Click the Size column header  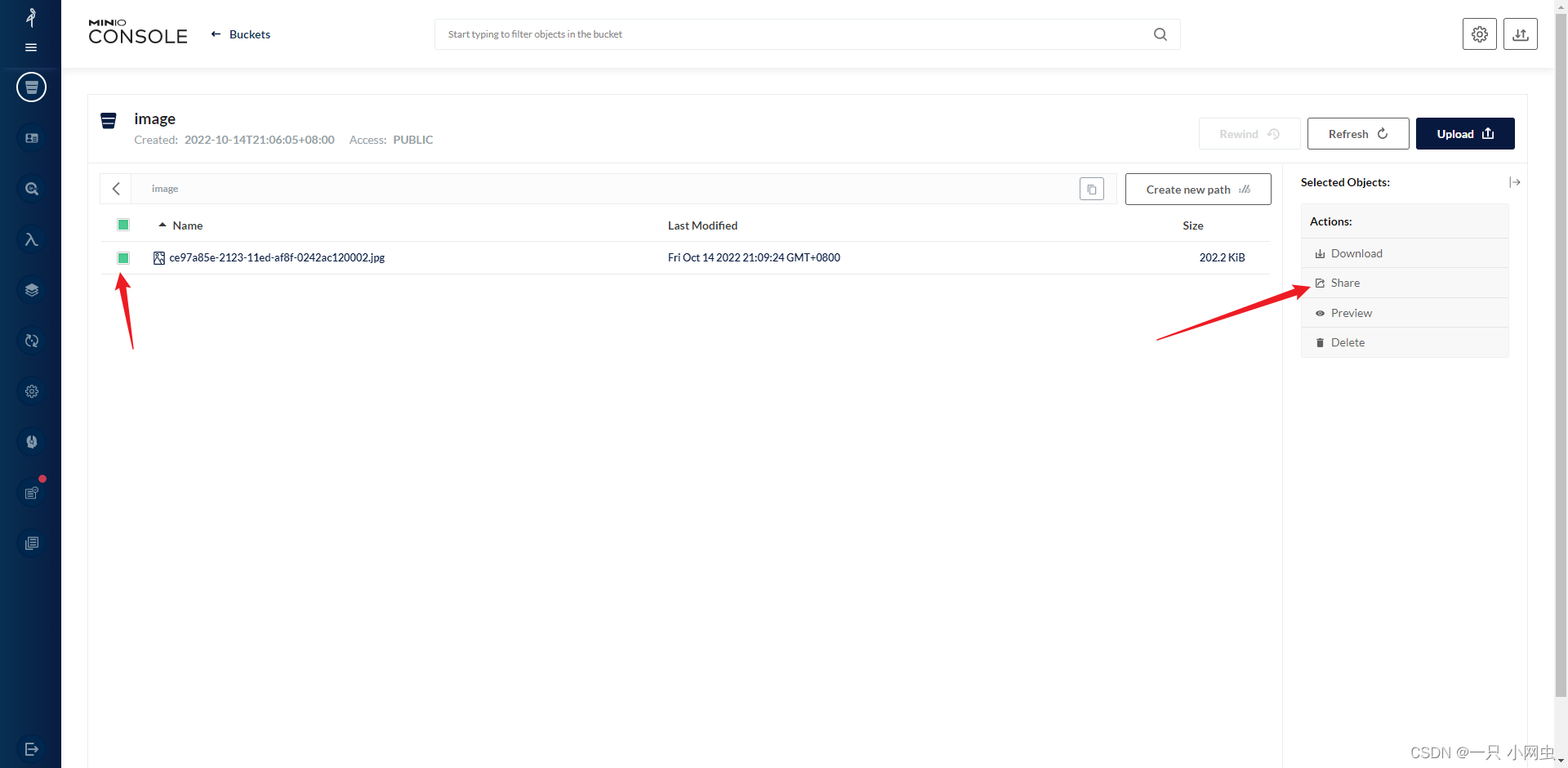pos(1192,225)
